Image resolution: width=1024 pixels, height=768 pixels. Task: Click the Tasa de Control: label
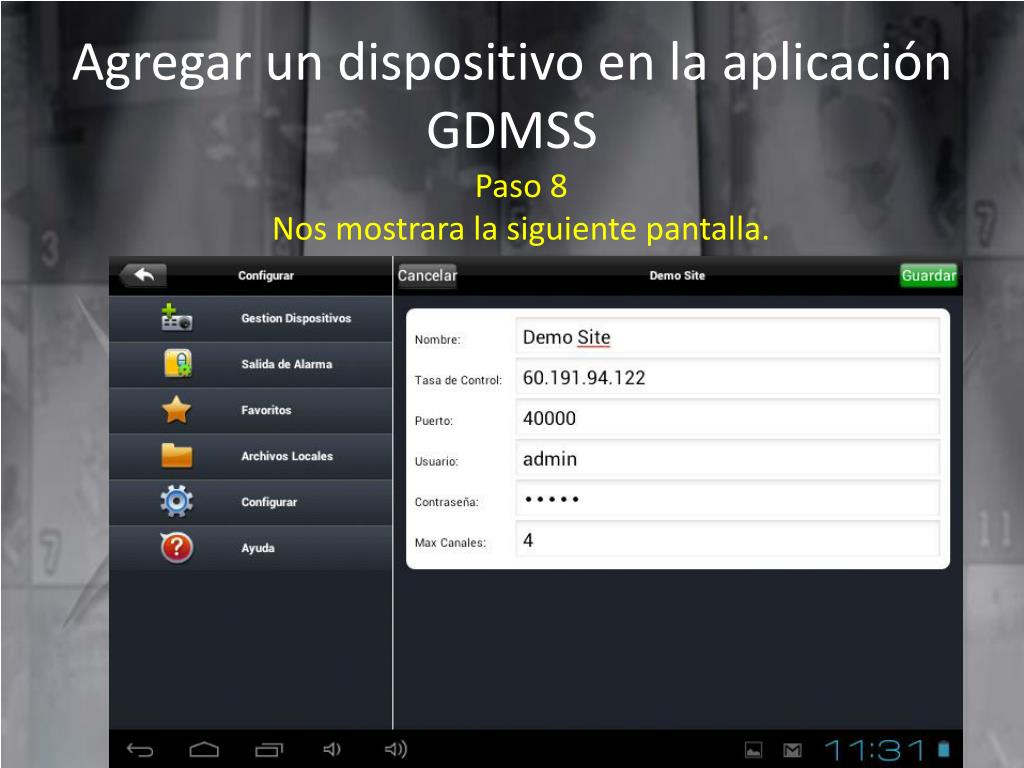click(458, 380)
